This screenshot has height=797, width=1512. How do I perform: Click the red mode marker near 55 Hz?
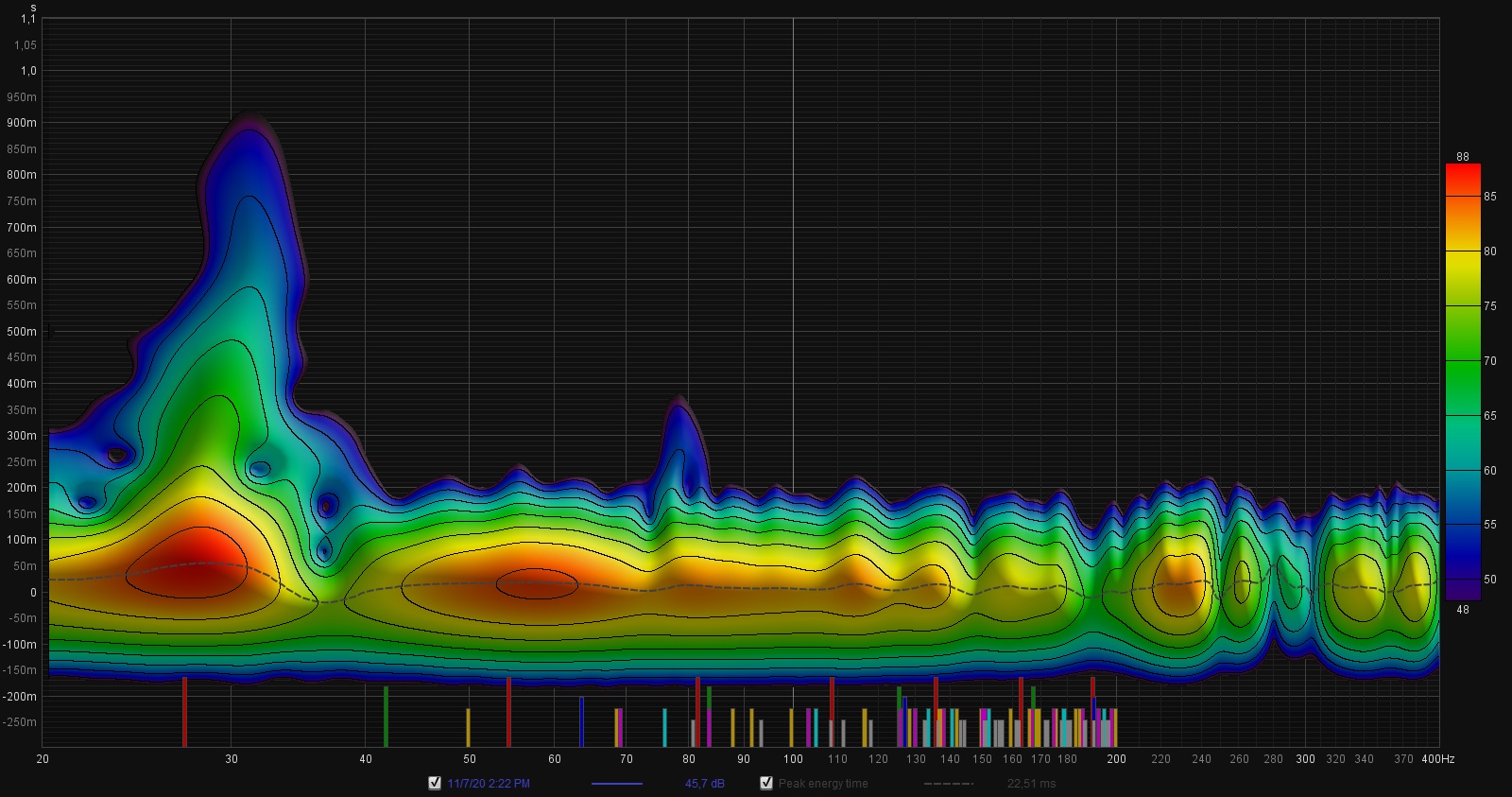pyautogui.click(x=508, y=711)
